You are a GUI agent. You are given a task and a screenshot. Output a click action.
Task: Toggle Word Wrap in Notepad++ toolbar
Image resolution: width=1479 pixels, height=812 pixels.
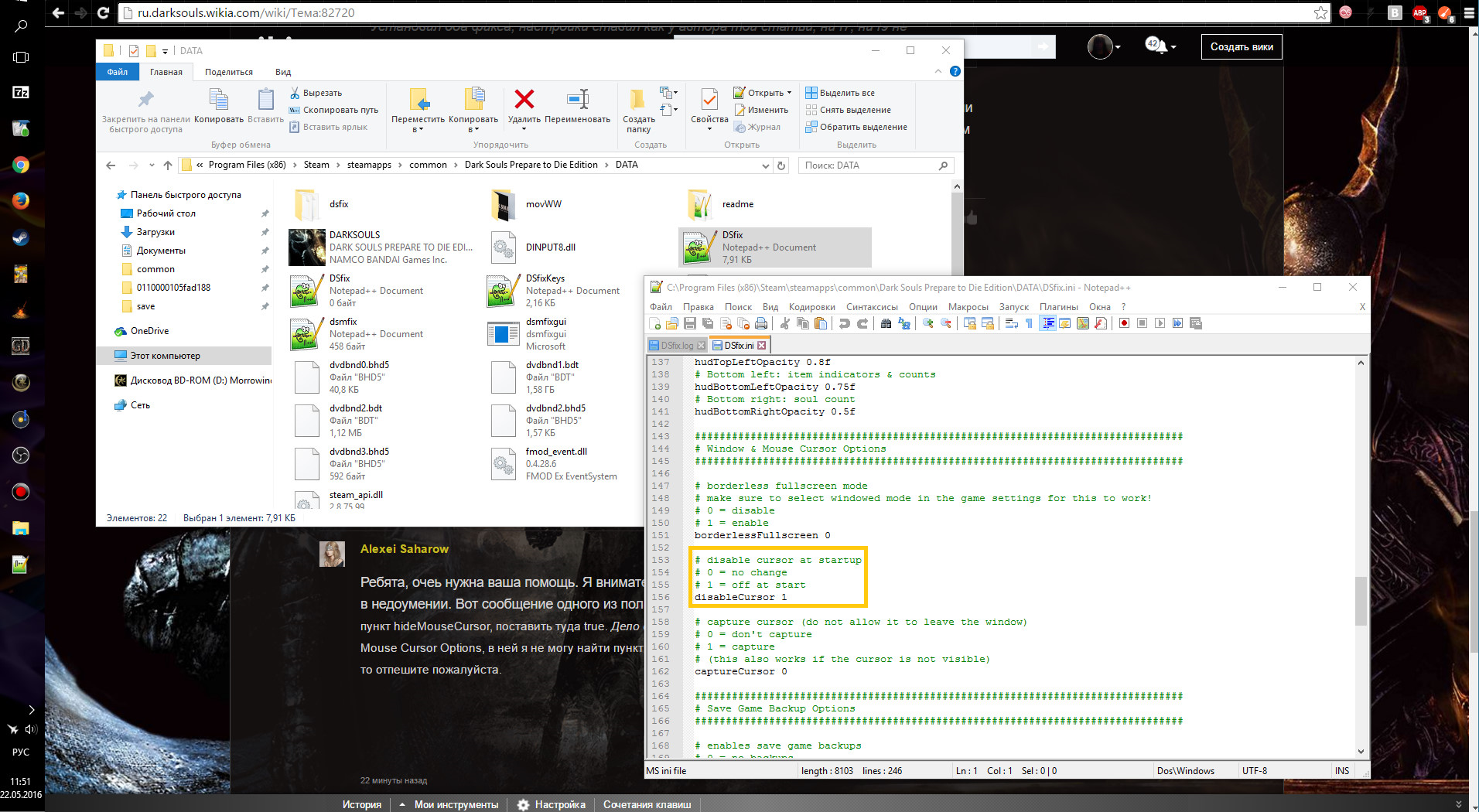coord(1011,323)
